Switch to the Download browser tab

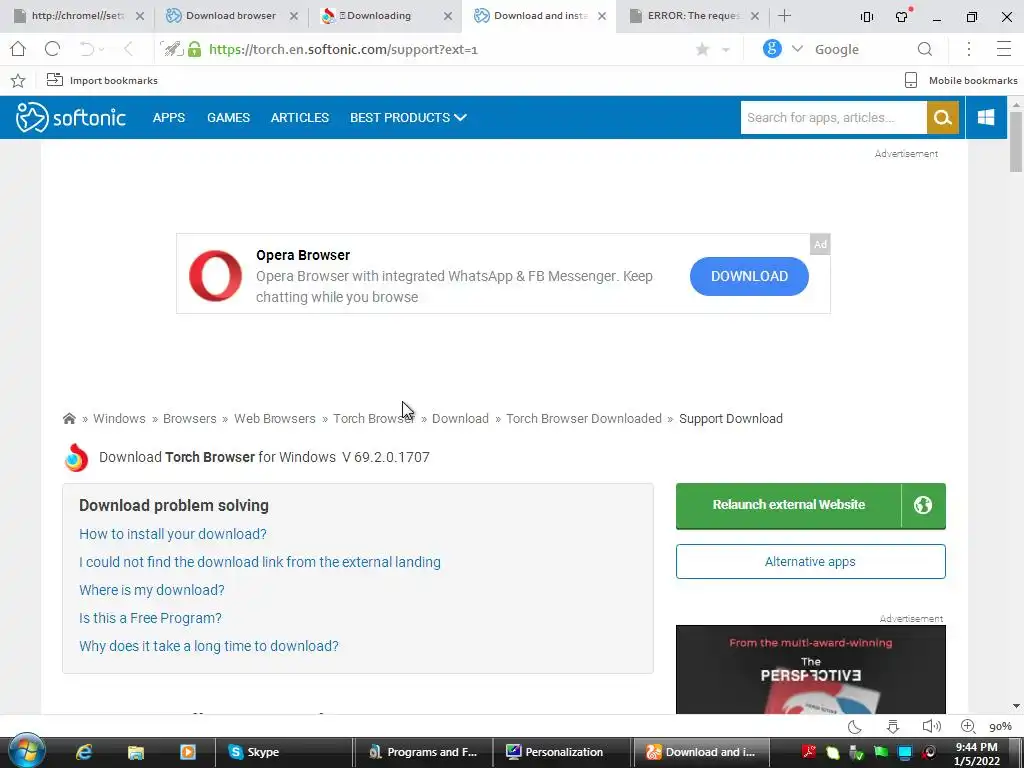pyautogui.click(x=231, y=16)
